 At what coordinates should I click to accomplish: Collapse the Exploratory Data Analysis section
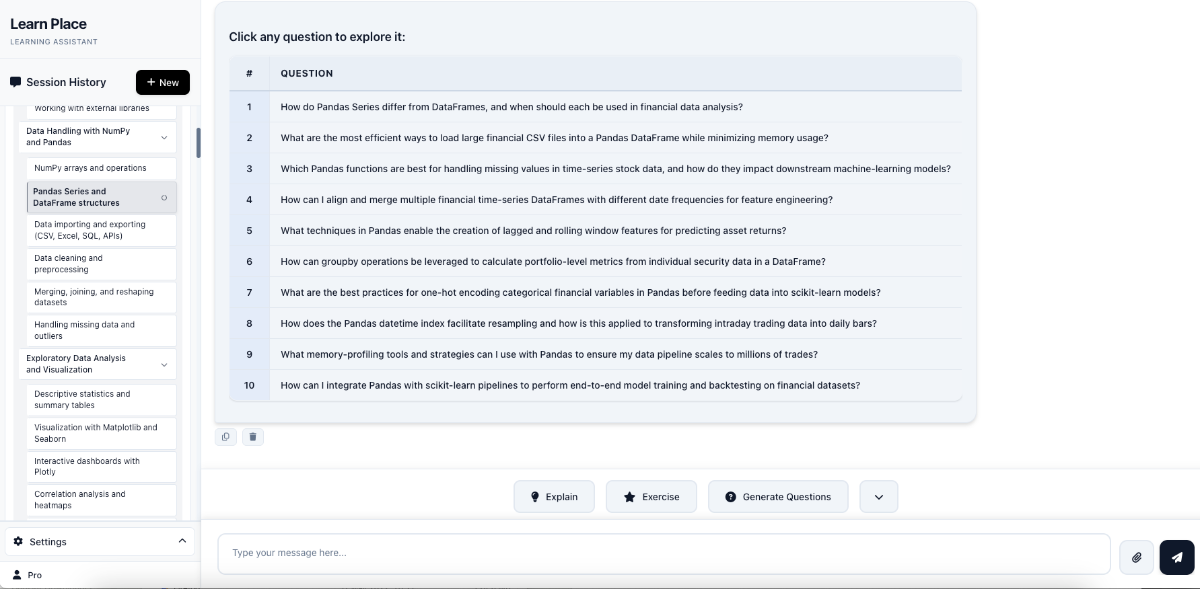[x=164, y=364]
